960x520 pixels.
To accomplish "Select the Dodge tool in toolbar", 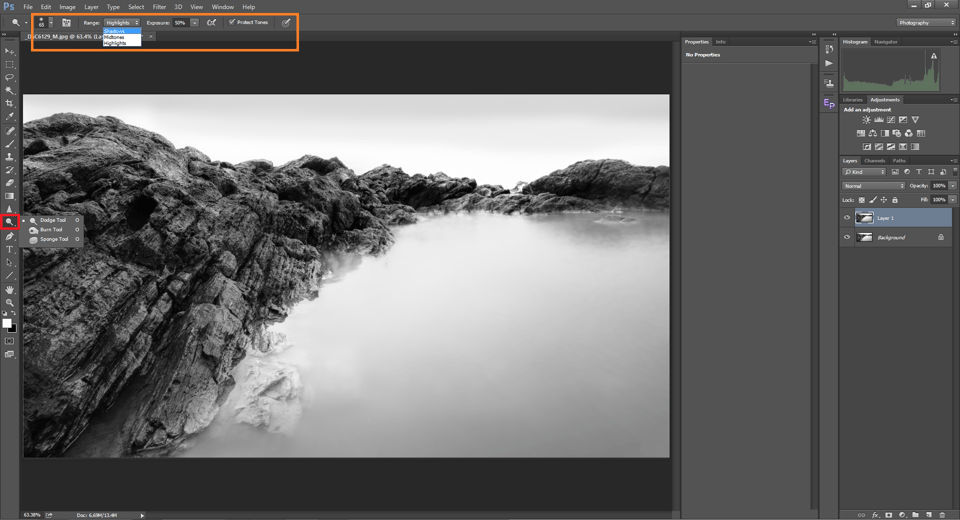I will (x=10, y=222).
